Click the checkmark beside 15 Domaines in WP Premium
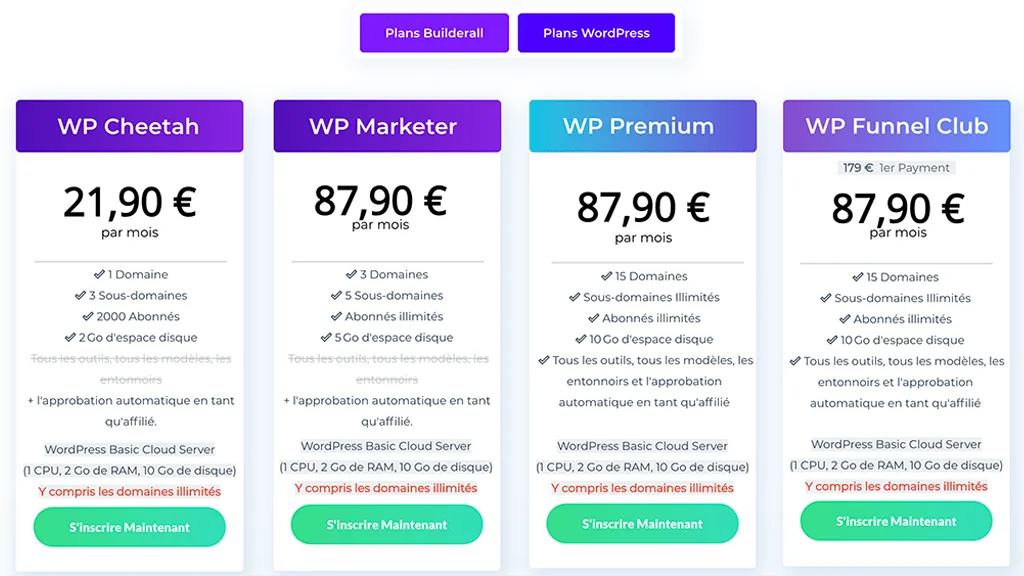 click(x=607, y=276)
